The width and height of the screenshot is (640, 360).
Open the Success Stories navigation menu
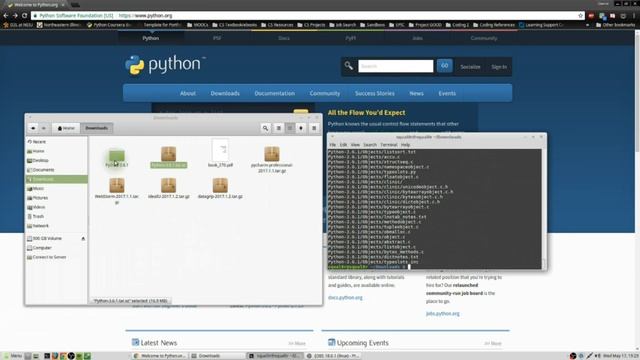click(x=375, y=93)
